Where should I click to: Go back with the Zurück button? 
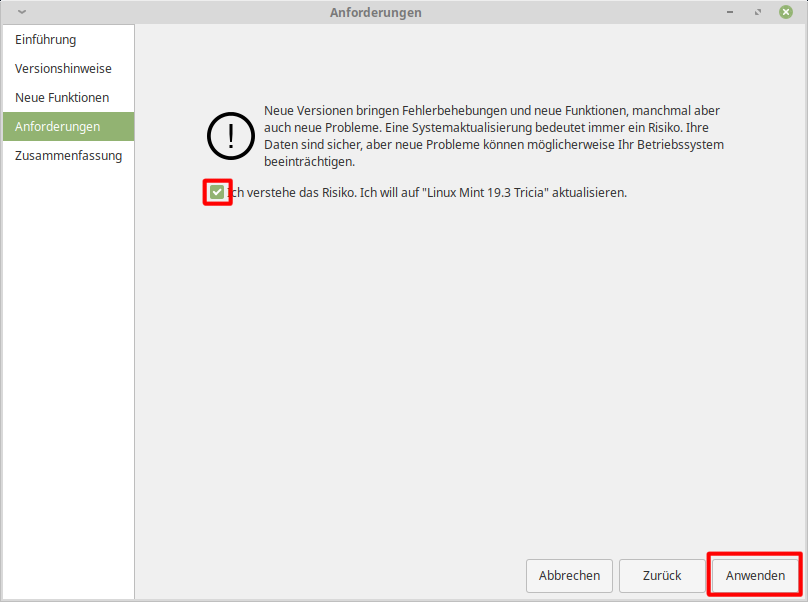tap(662, 575)
